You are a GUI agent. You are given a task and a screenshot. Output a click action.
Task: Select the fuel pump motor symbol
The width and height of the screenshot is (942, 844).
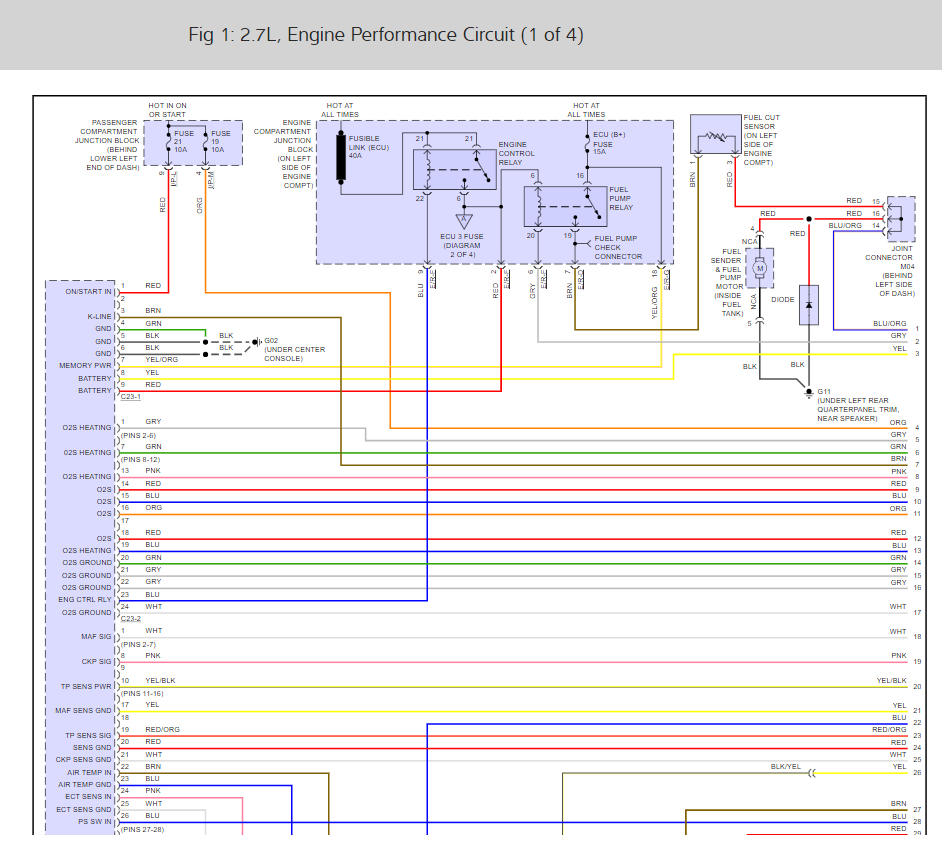pos(759,267)
